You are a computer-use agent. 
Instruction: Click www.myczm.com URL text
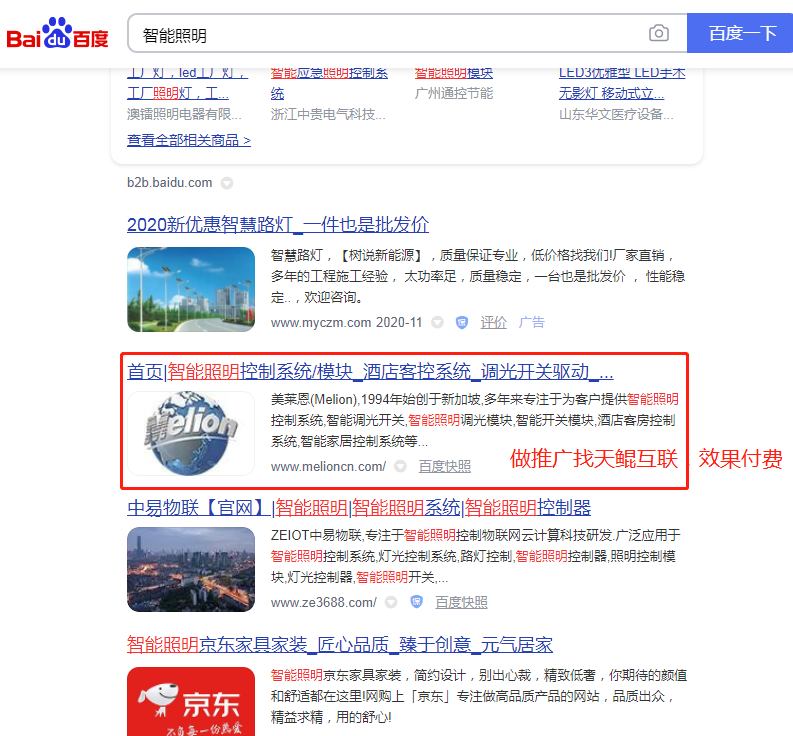(x=321, y=323)
